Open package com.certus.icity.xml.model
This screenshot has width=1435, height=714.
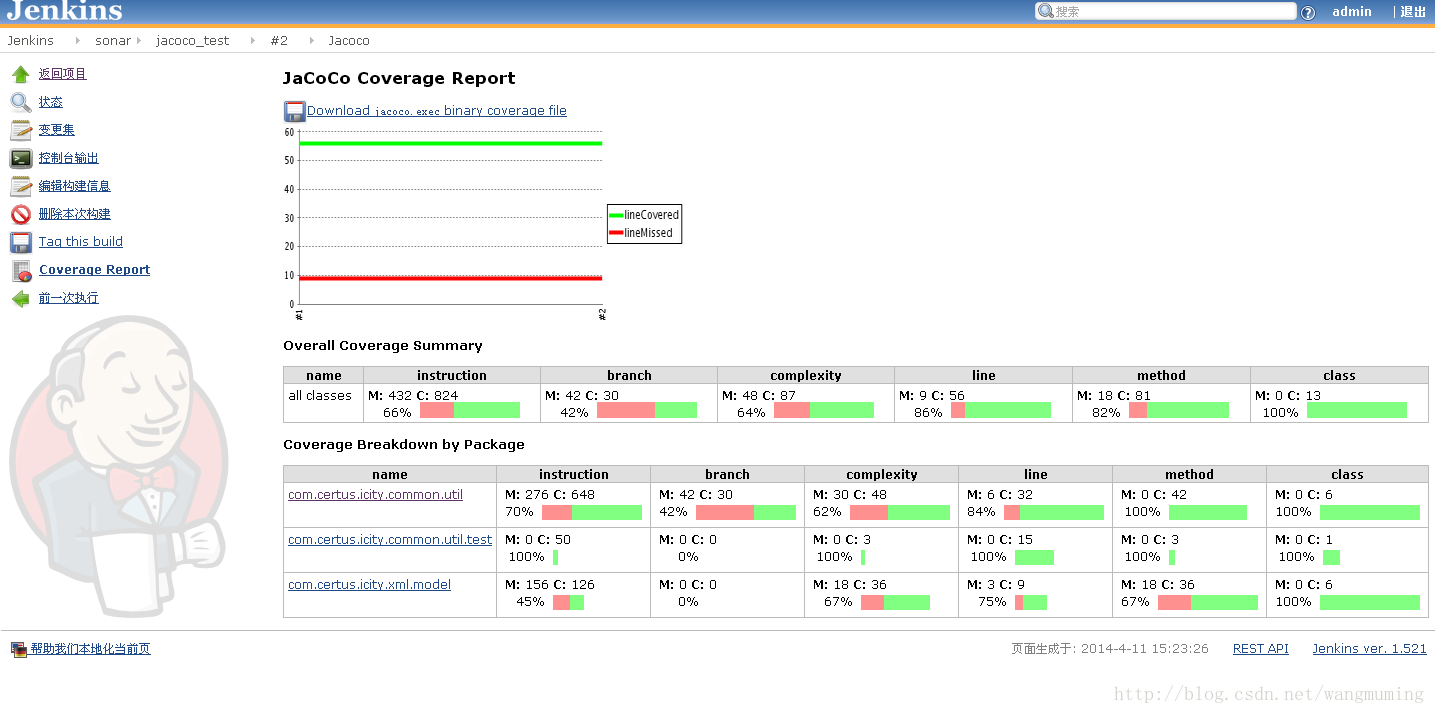[x=370, y=584]
